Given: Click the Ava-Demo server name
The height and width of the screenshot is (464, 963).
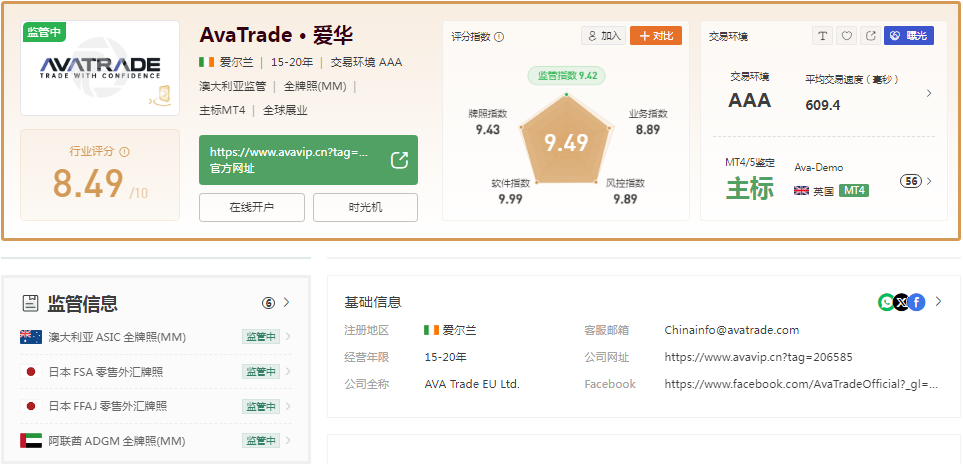Looking at the screenshot, I should pyautogui.click(x=819, y=168).
